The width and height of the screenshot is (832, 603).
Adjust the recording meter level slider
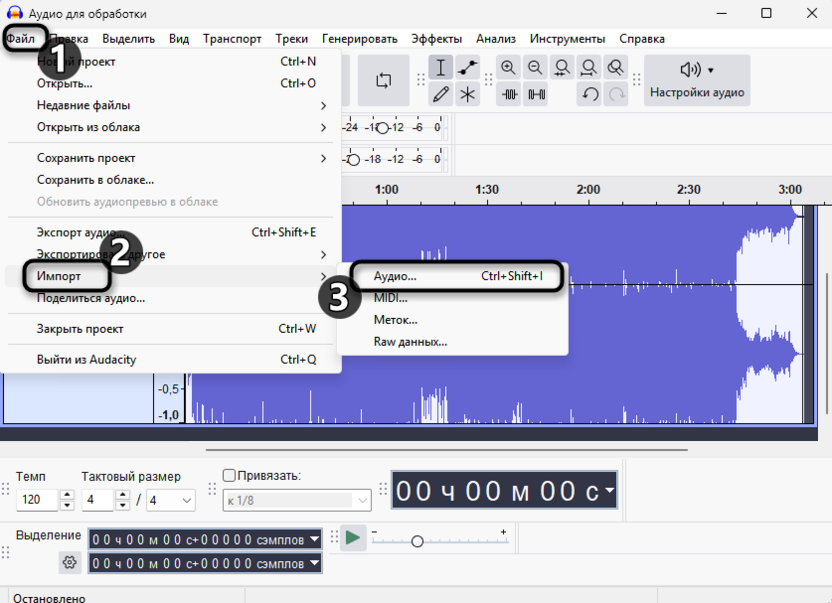point(382,128)
